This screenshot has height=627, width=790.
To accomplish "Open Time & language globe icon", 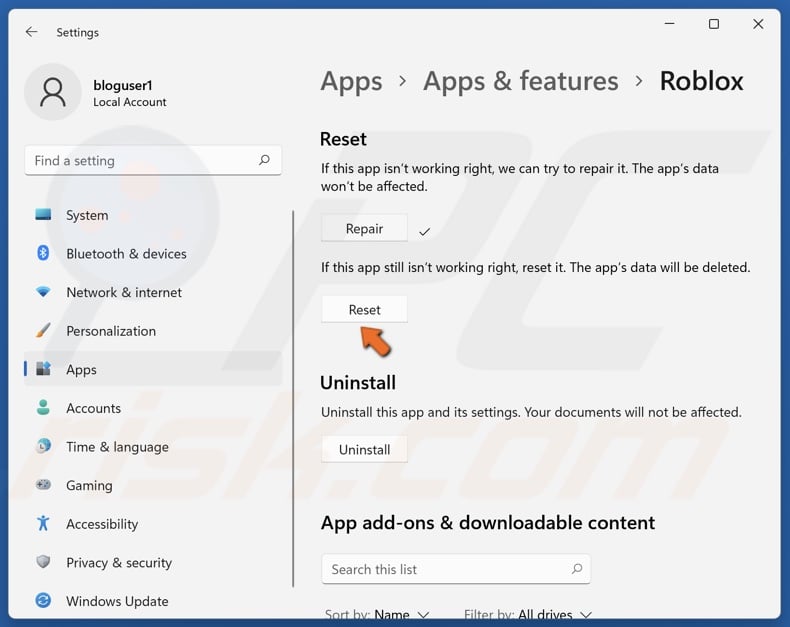I will 43,447.
